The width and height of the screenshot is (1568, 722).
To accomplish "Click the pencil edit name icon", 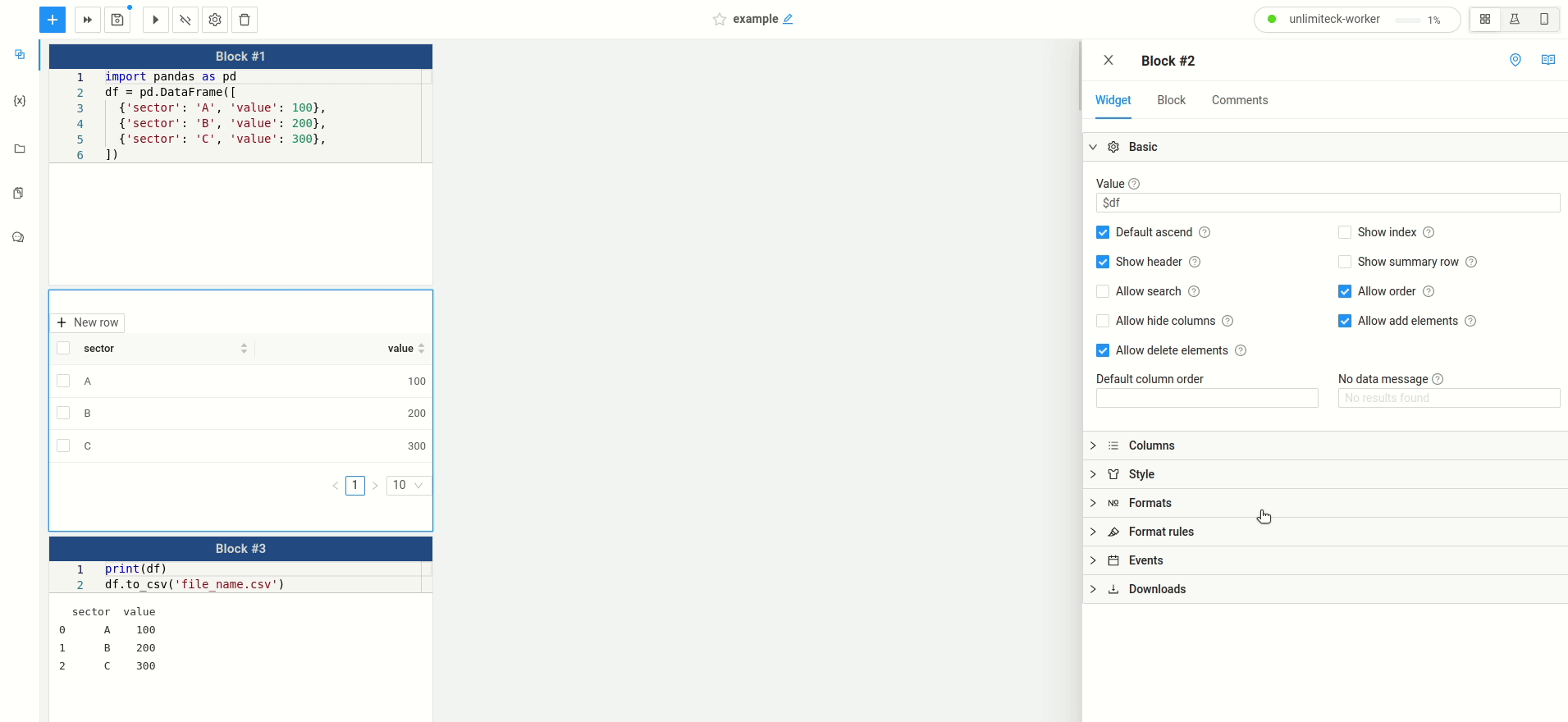I will click(x=788, y=19).
